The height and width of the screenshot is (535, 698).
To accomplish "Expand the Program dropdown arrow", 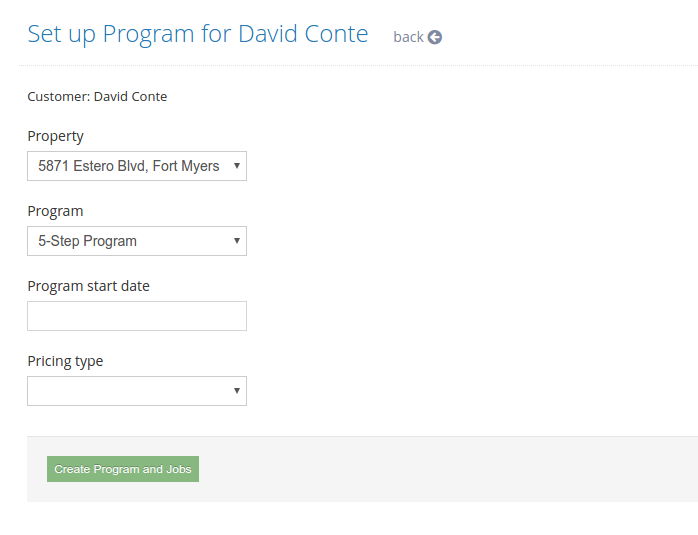I will pyautogui.click(x=237, y=241).
